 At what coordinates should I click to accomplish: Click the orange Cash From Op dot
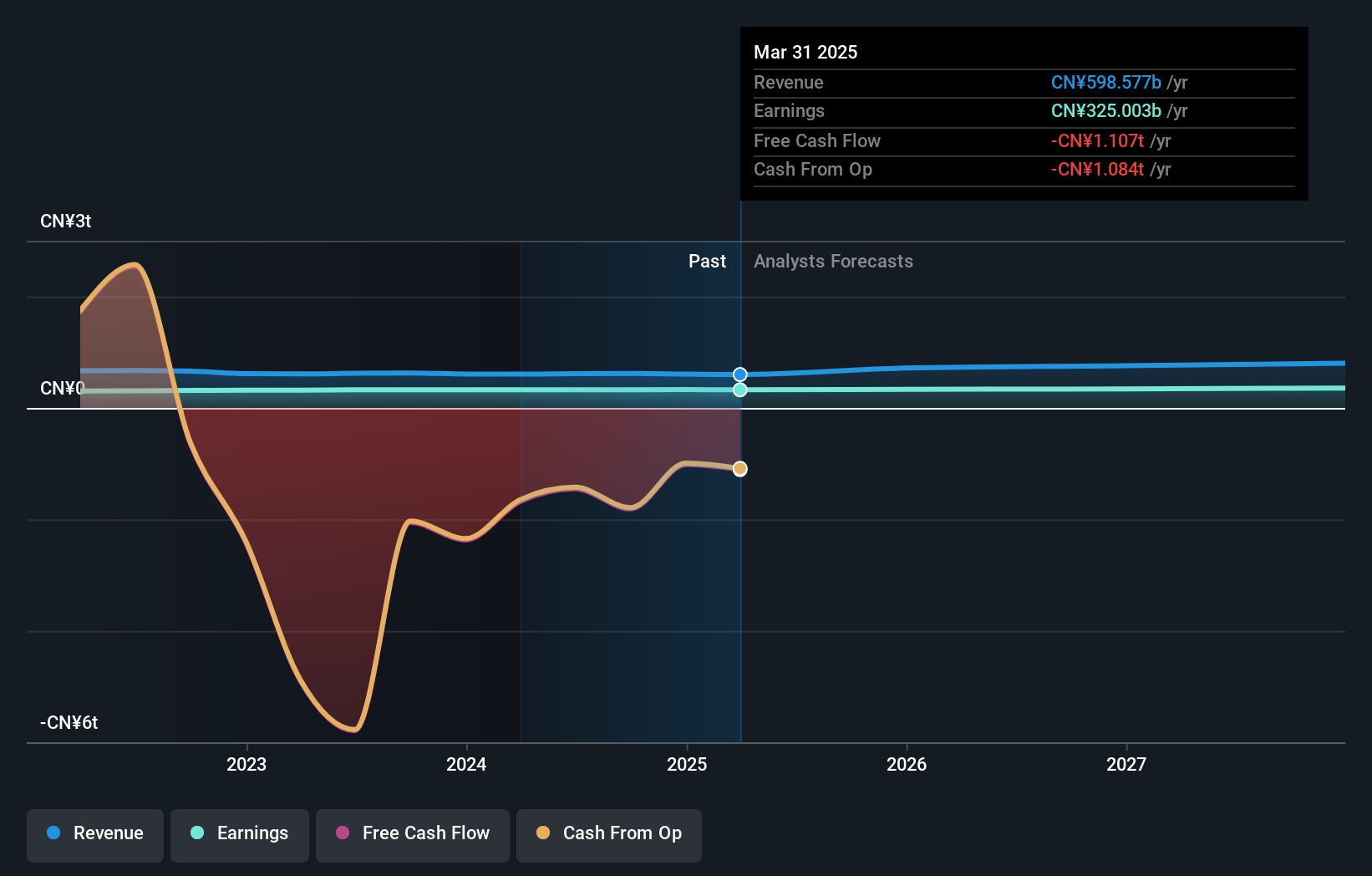(543, 833)
